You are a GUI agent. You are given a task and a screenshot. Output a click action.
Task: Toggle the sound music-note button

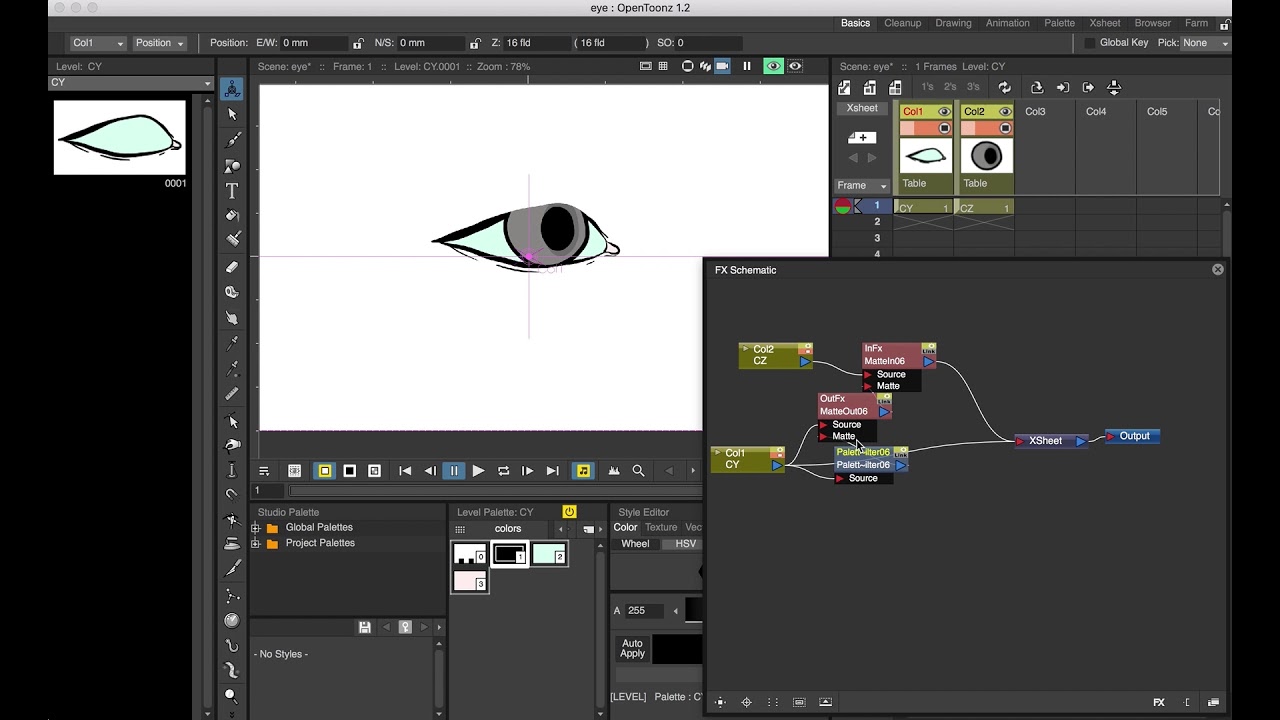click(584, 471)
